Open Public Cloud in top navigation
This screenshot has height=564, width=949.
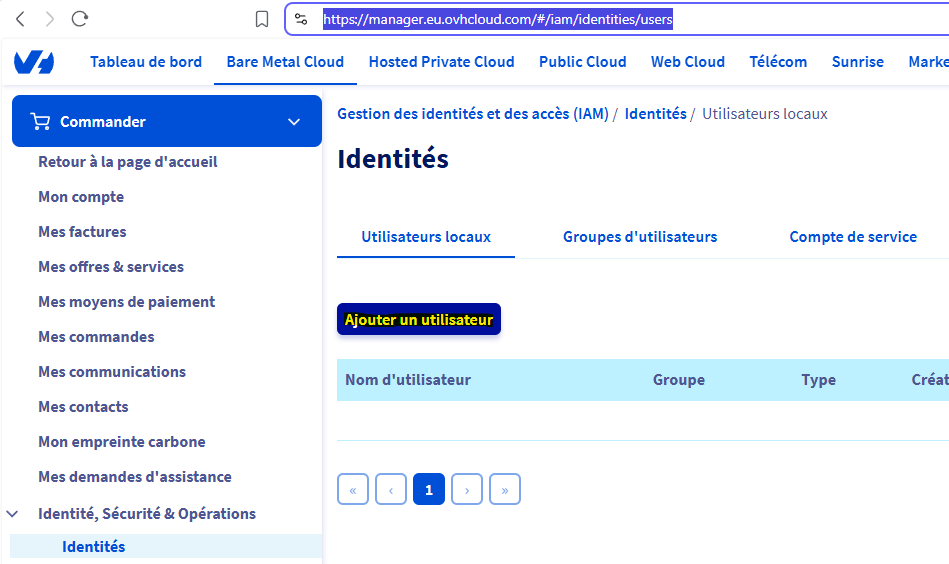click(x=582, y=62)
